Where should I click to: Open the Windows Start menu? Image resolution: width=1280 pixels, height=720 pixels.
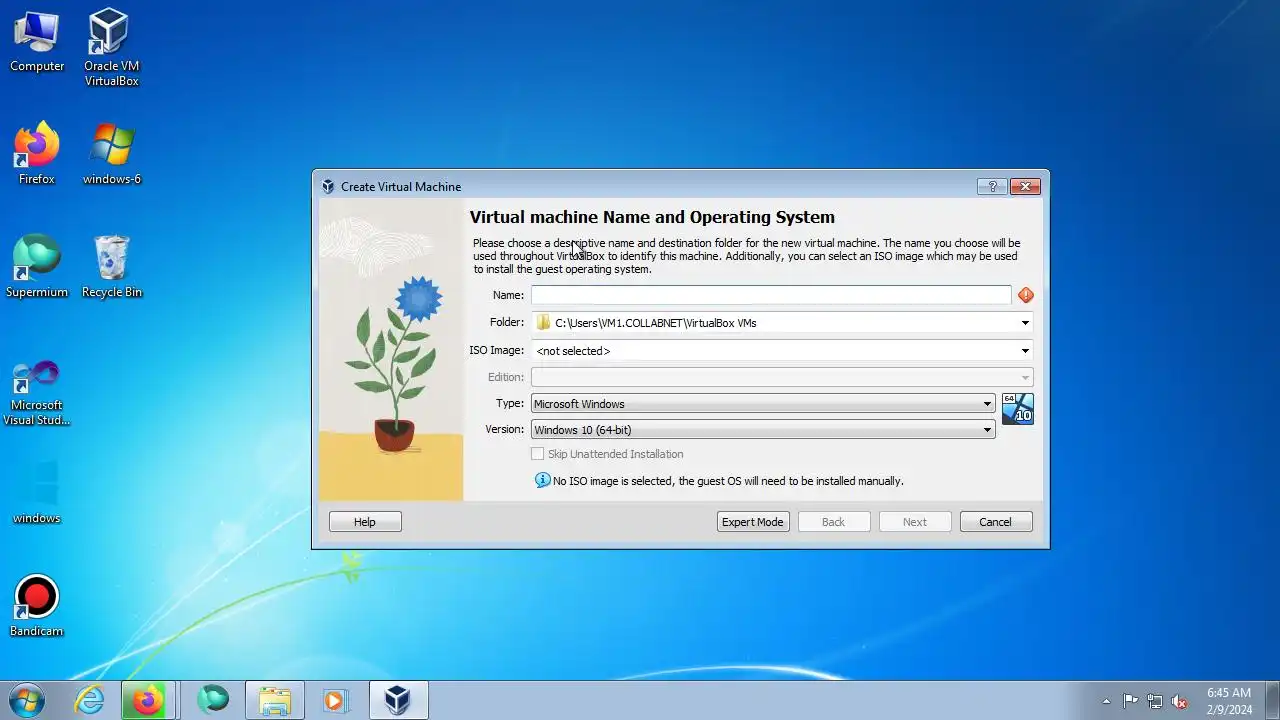pyautogui.click(x=26, y=699)
